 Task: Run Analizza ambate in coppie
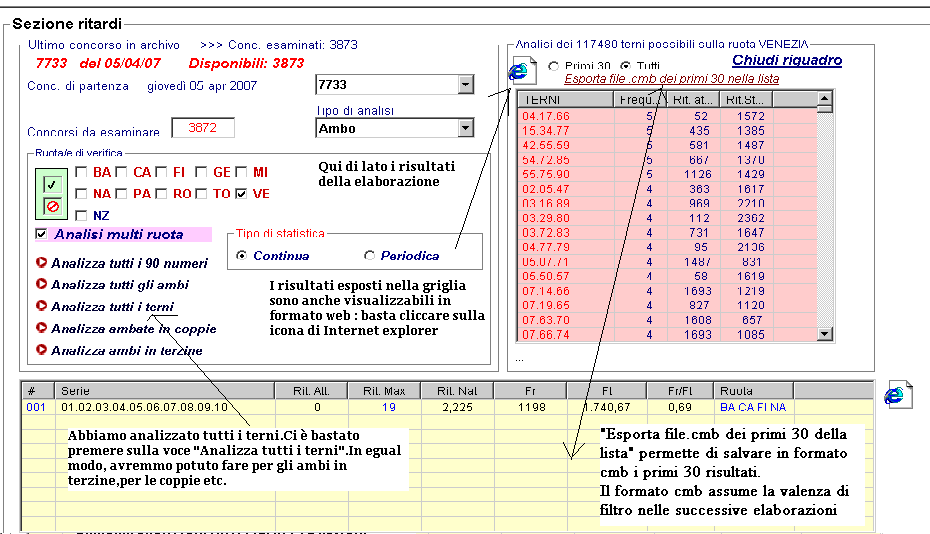pyautogui.click(x=133, y=329)
